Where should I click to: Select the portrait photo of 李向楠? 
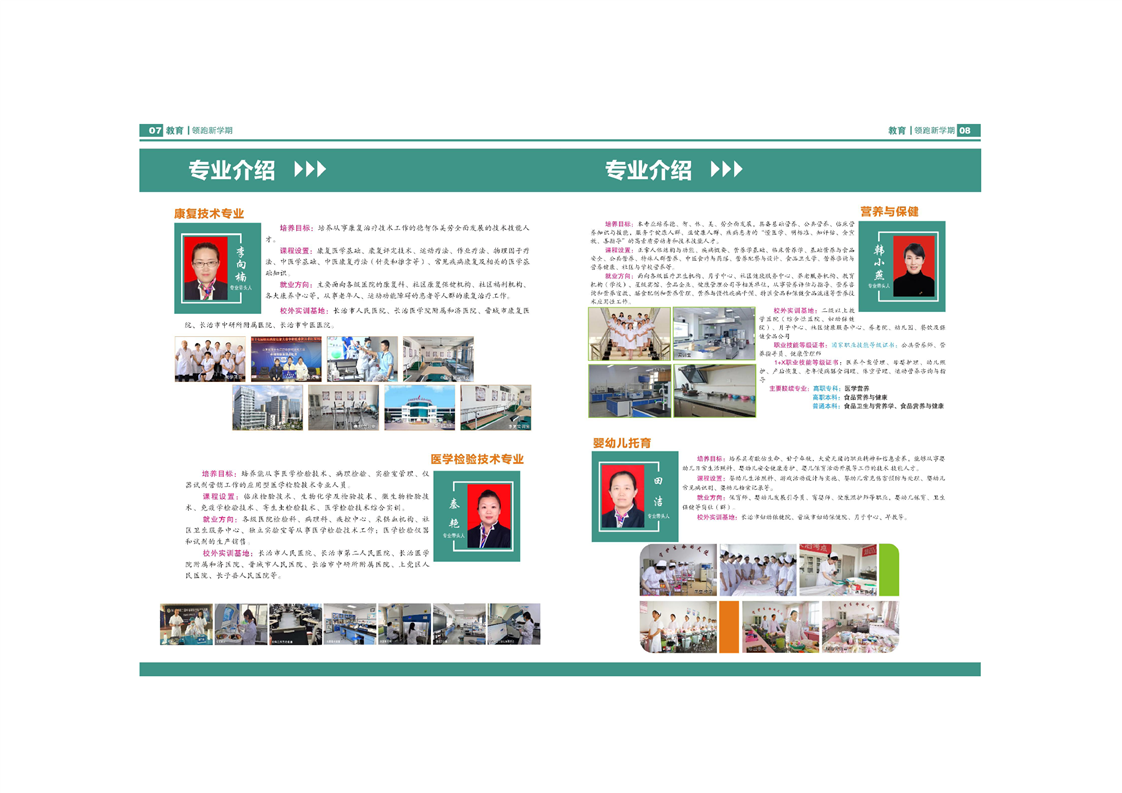(x=206, y=268)
